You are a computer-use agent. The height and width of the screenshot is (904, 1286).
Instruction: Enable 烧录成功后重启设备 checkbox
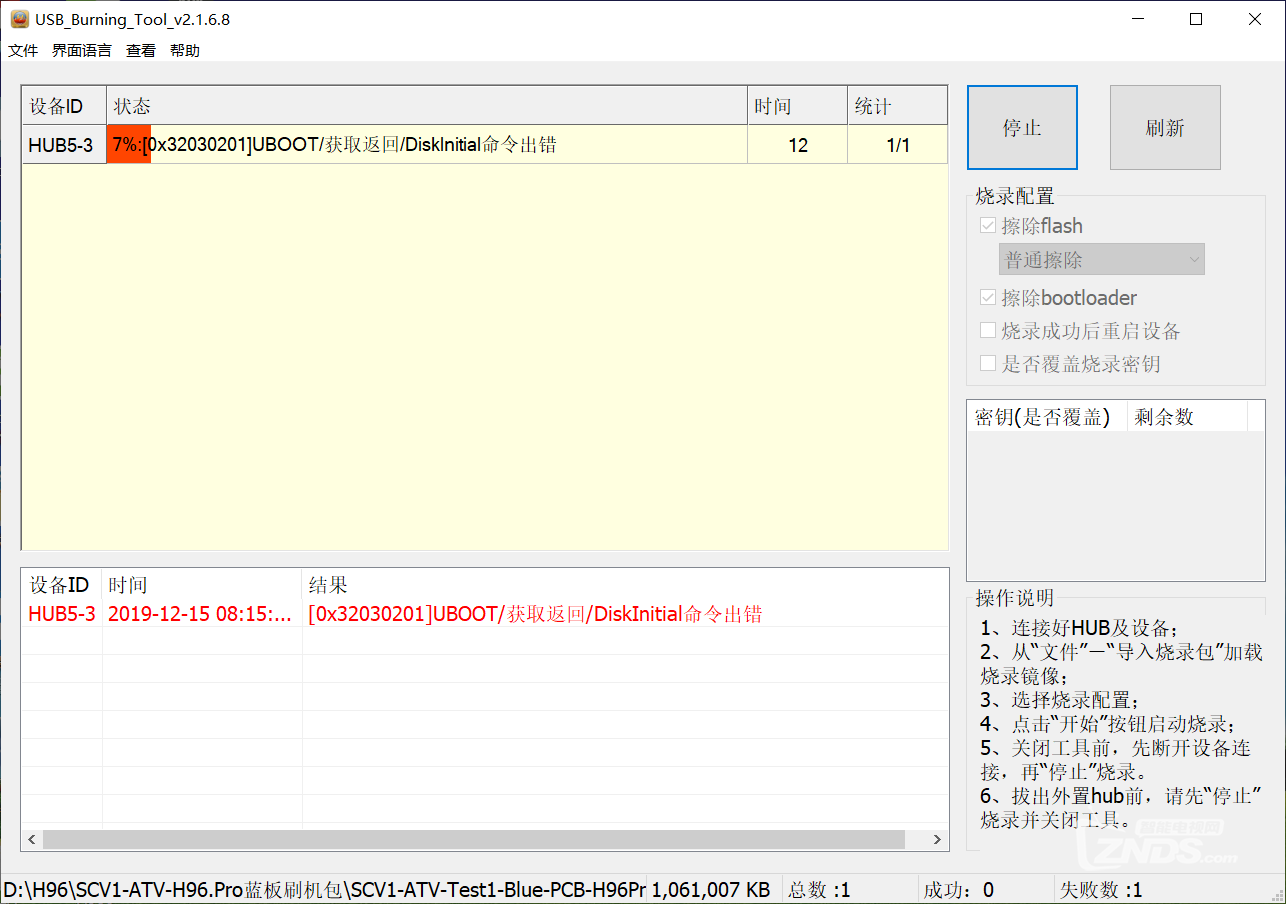click(988, 331)
